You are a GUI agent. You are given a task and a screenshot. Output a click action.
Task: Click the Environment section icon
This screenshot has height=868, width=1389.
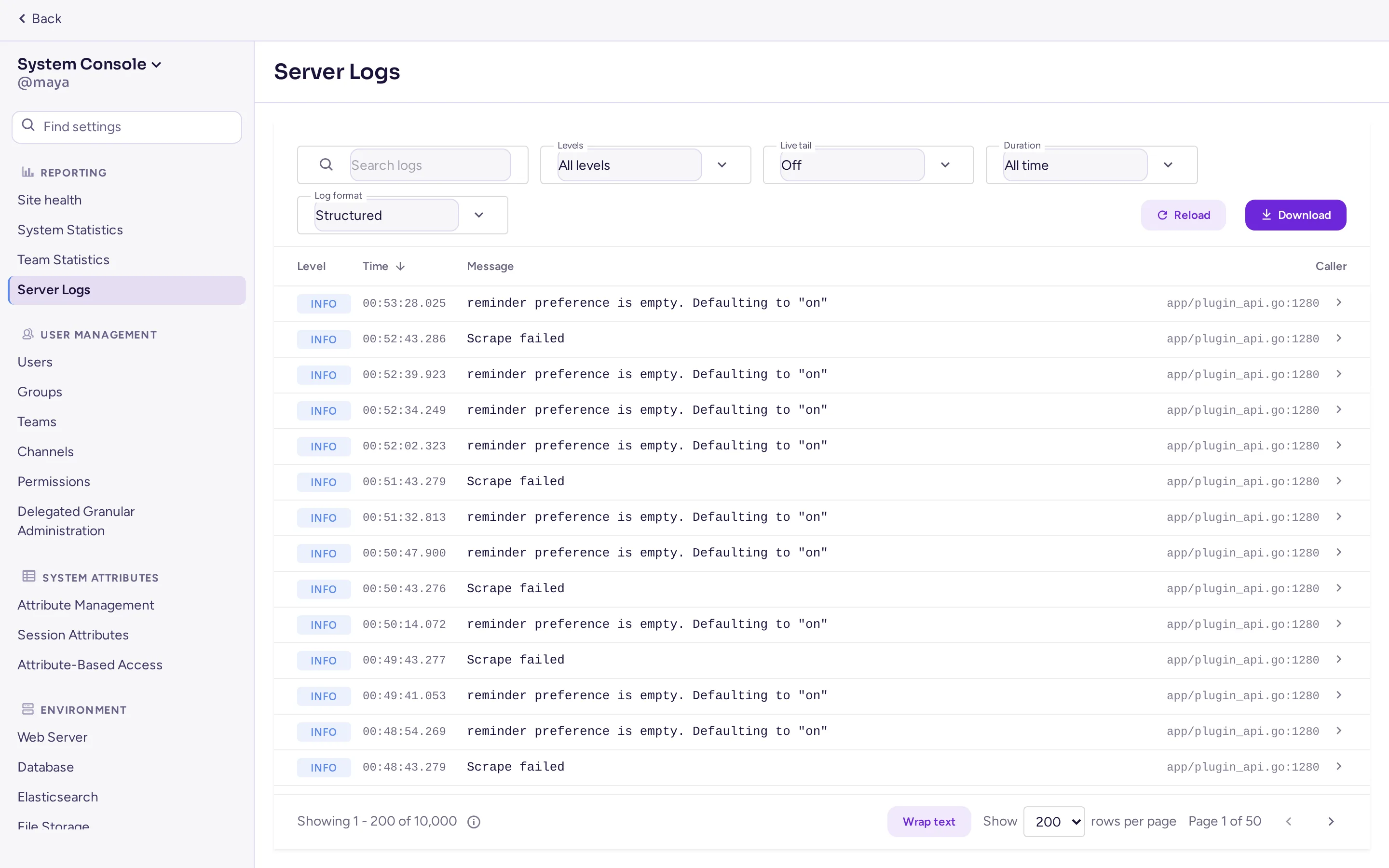(27, 709)
